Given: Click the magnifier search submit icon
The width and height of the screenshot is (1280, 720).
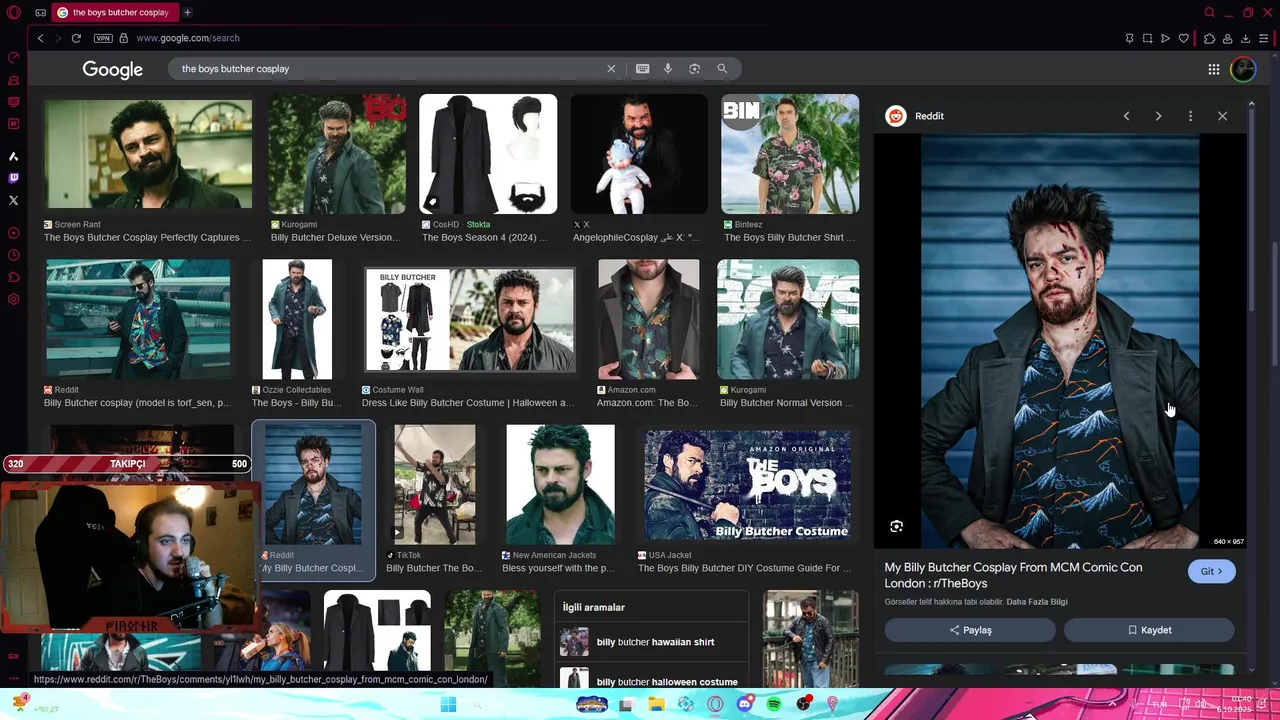Looking at the screenshot, I should pyautogui.click(x=722, y=69).
